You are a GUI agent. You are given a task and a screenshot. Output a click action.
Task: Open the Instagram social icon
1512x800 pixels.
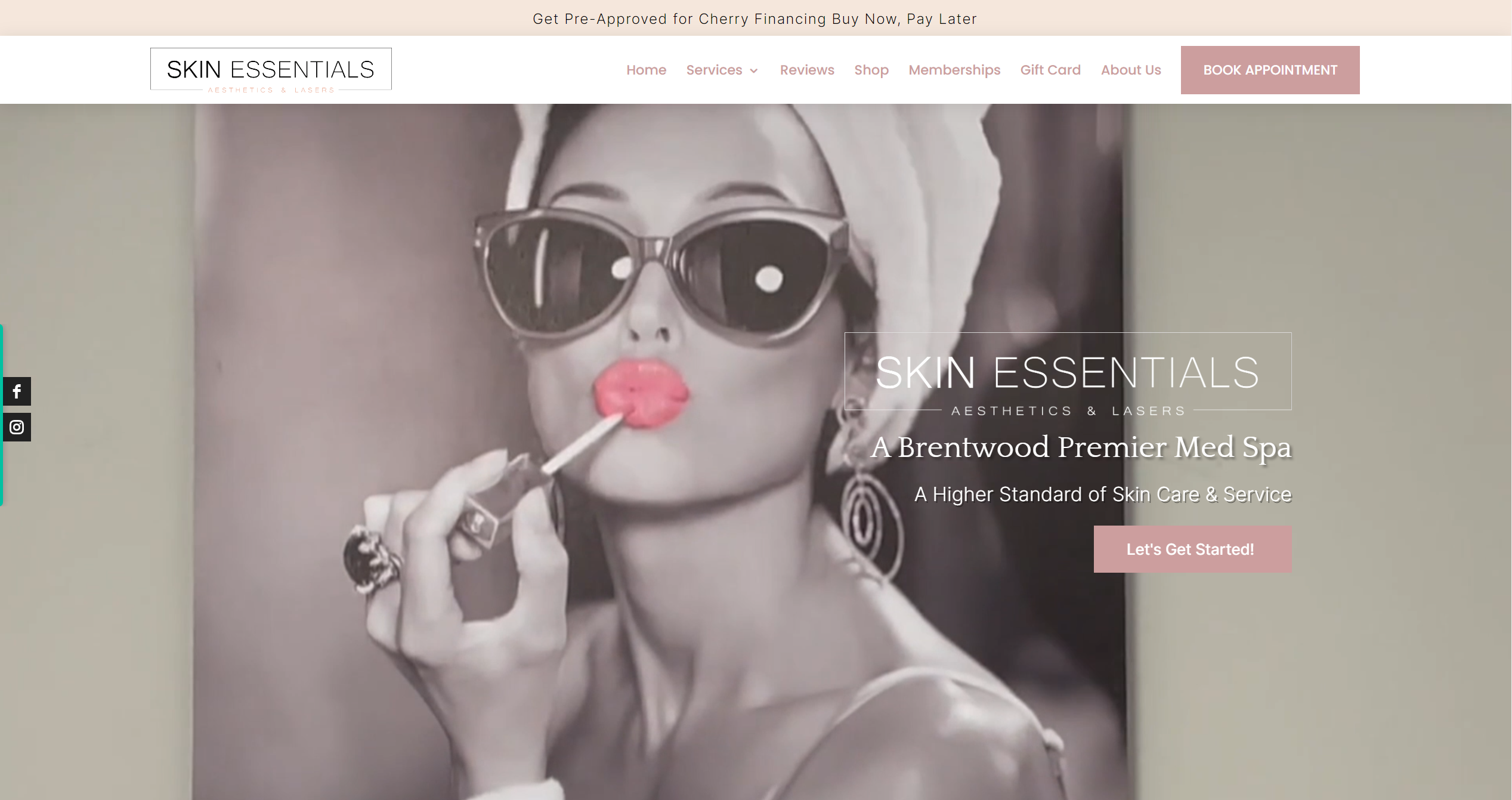(x=17, y=427)
